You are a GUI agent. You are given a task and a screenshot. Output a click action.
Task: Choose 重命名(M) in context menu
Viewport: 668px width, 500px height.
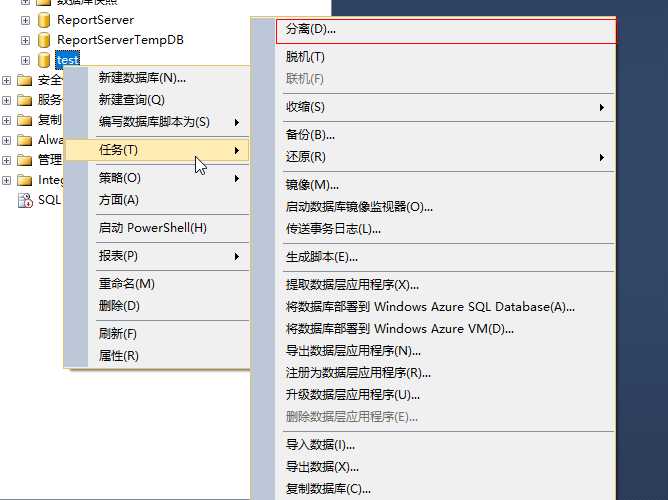coord(157,284)
